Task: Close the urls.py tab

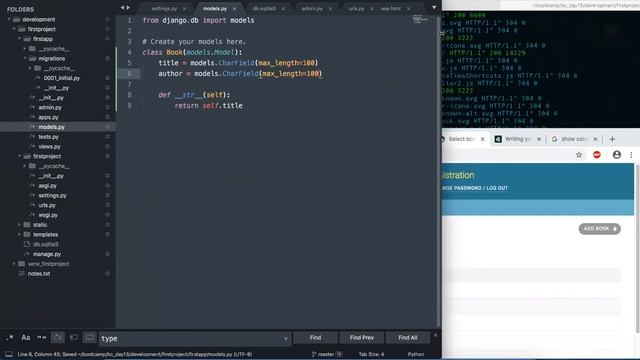Action: click(x=371, y=9)
